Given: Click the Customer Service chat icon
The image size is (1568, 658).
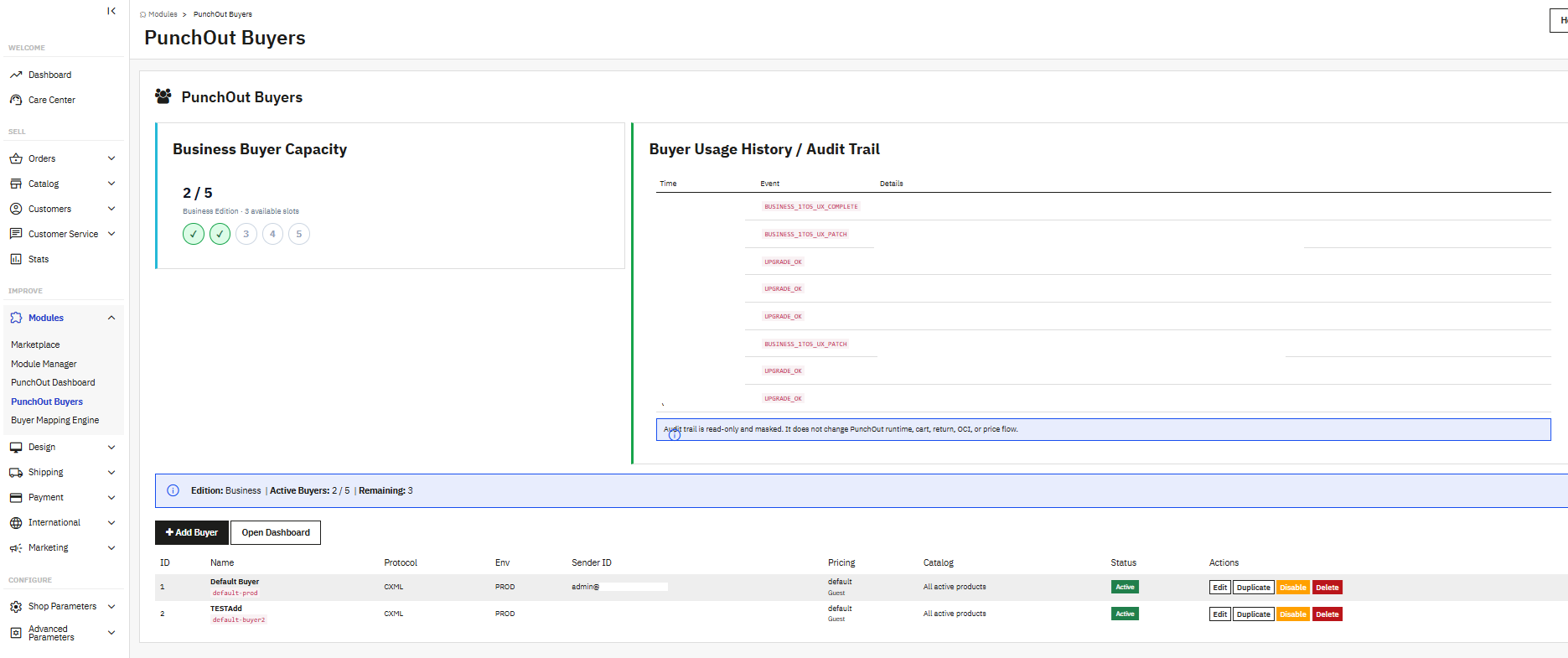Looking at the screenshot, I should (16, 234).
